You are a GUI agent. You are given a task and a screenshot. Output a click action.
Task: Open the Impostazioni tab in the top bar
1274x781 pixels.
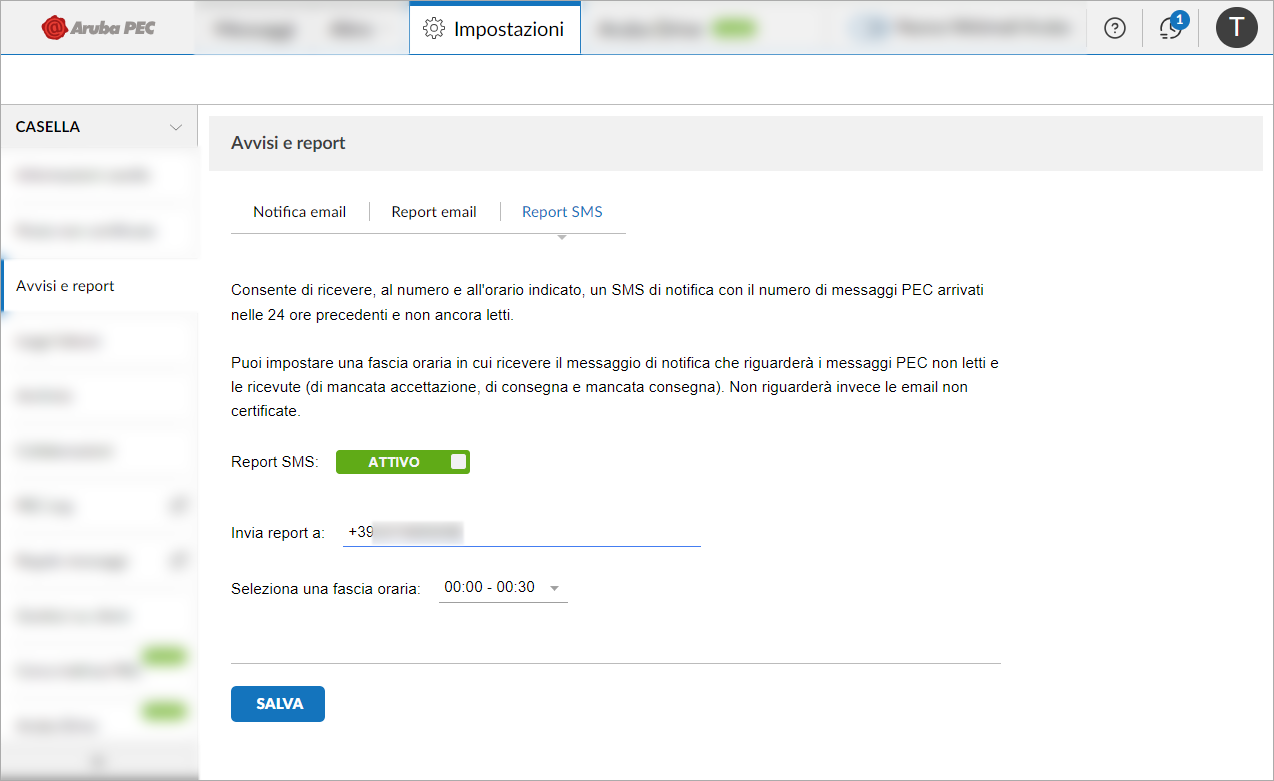494,29
